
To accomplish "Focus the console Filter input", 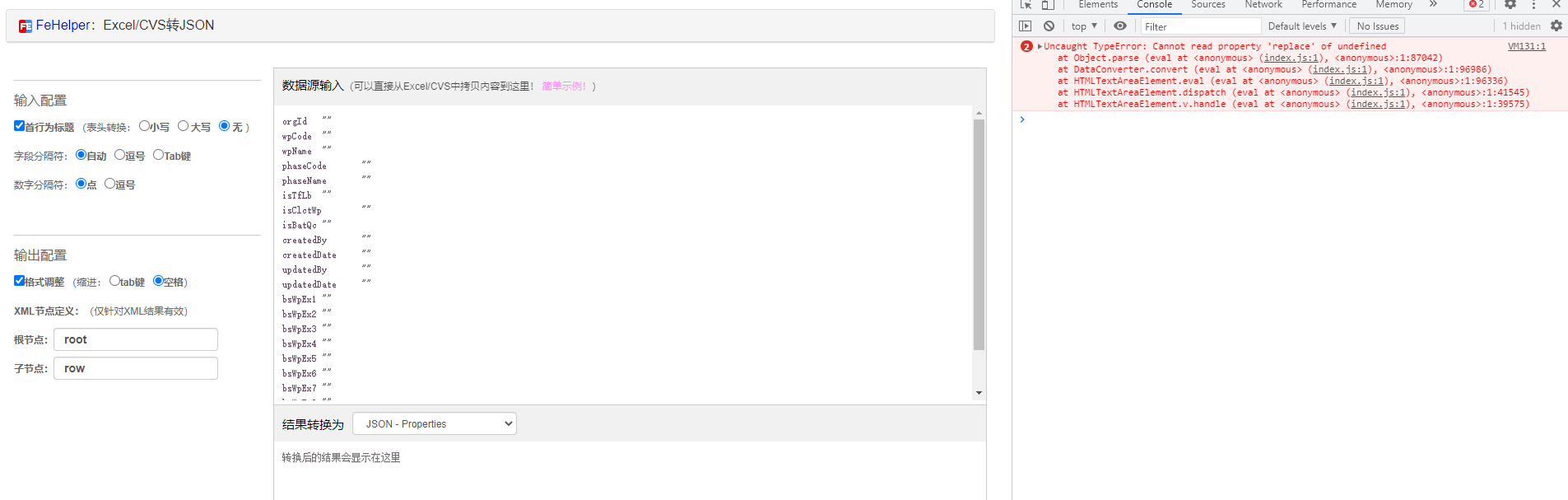I will (x=1201, y=26).
